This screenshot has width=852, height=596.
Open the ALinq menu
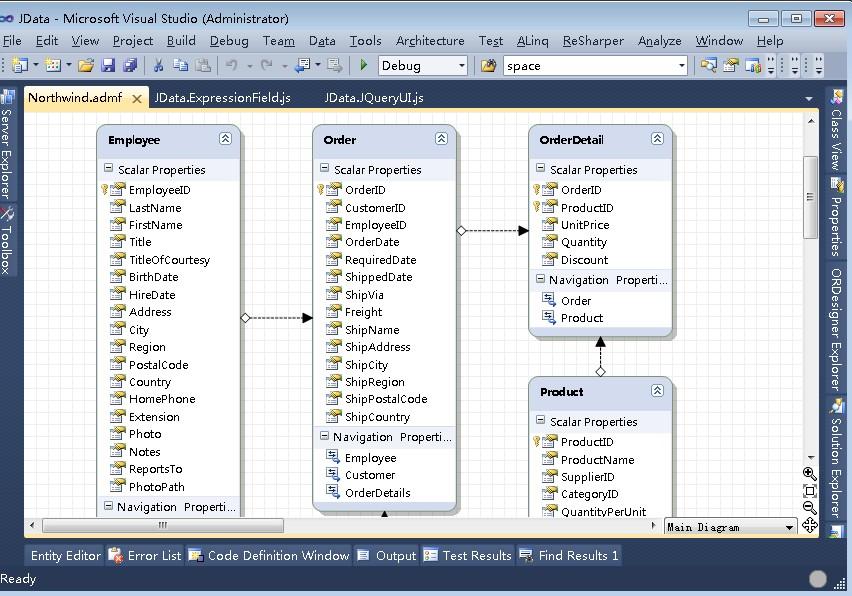click(x=532, y=41)
